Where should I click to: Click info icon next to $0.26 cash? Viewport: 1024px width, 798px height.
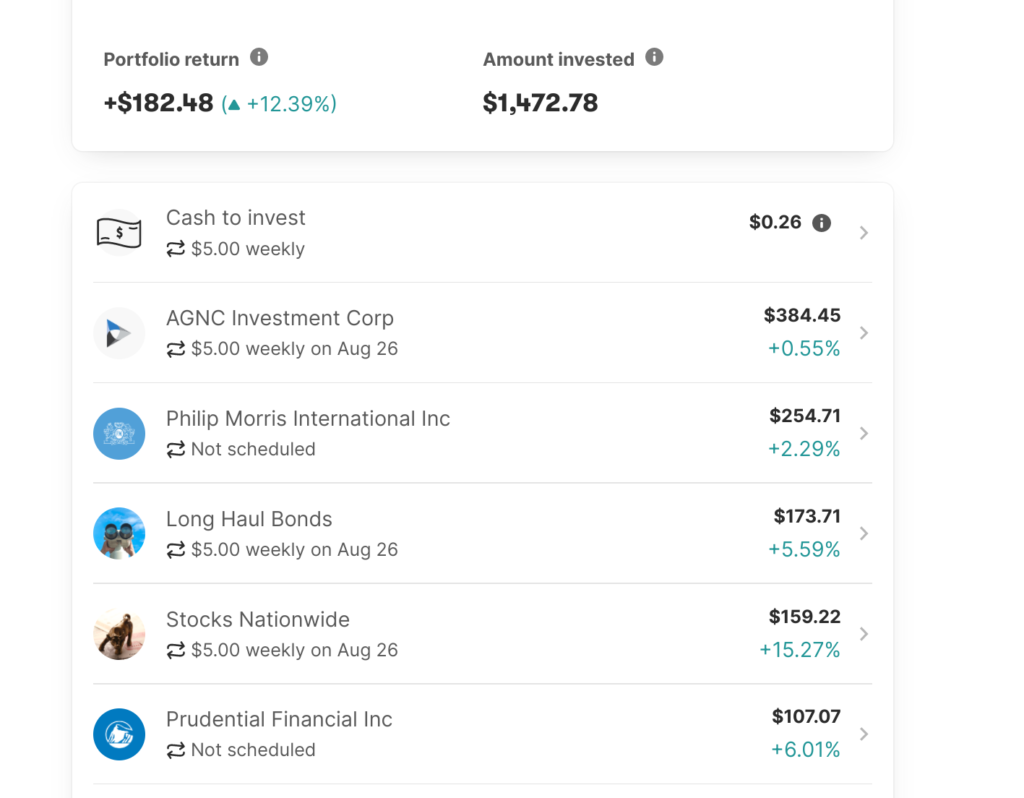pos(821,223)
